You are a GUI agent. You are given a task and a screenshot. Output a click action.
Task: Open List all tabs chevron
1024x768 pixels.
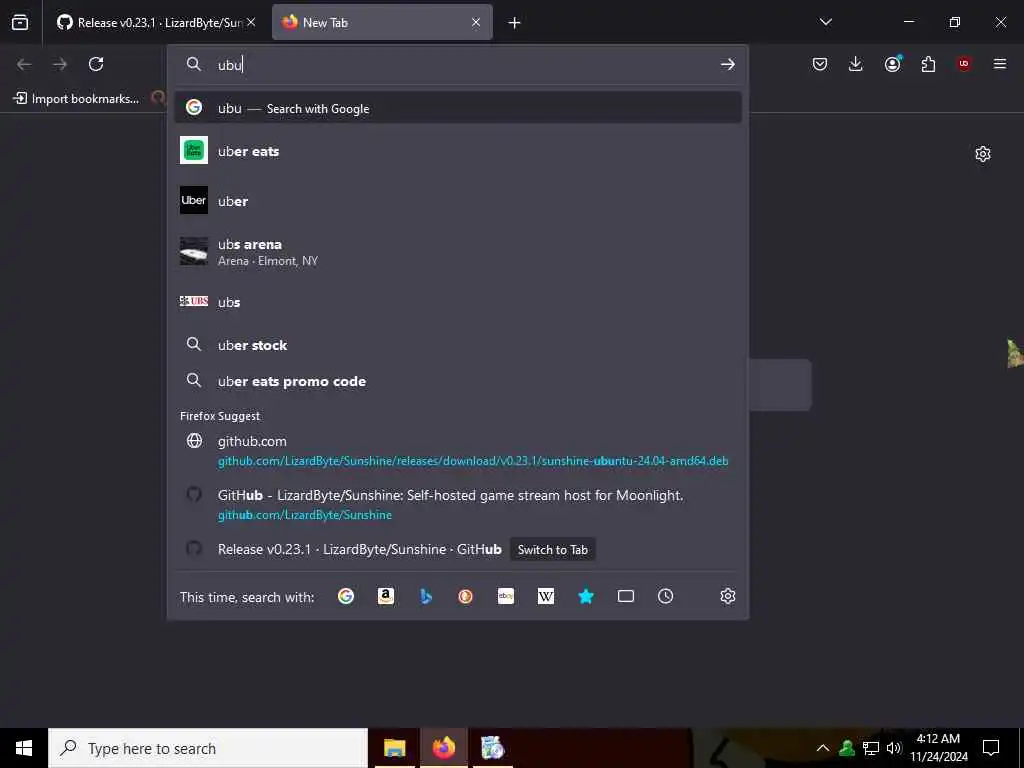click(825, 22)
